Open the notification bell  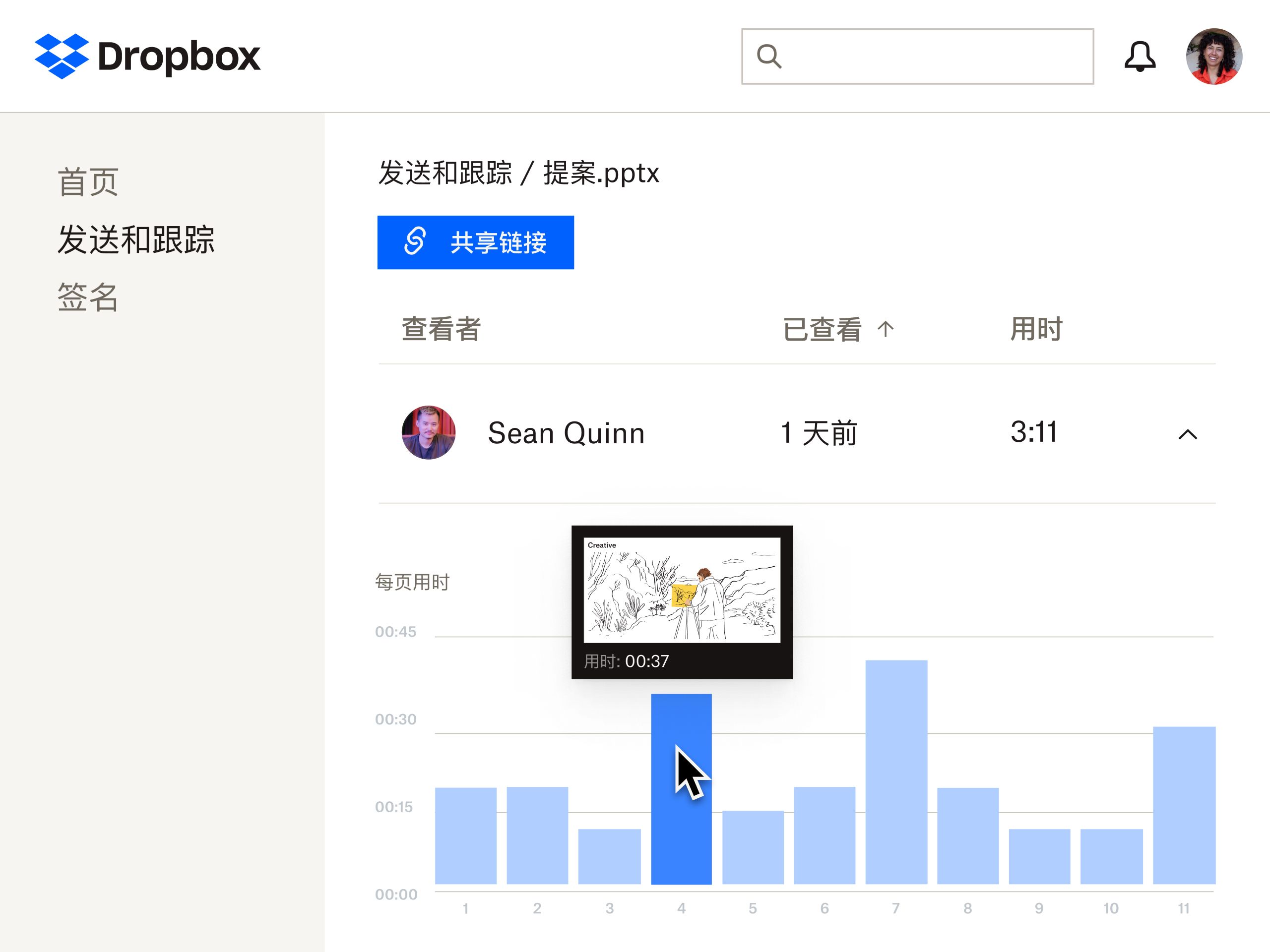(1142, 56)
